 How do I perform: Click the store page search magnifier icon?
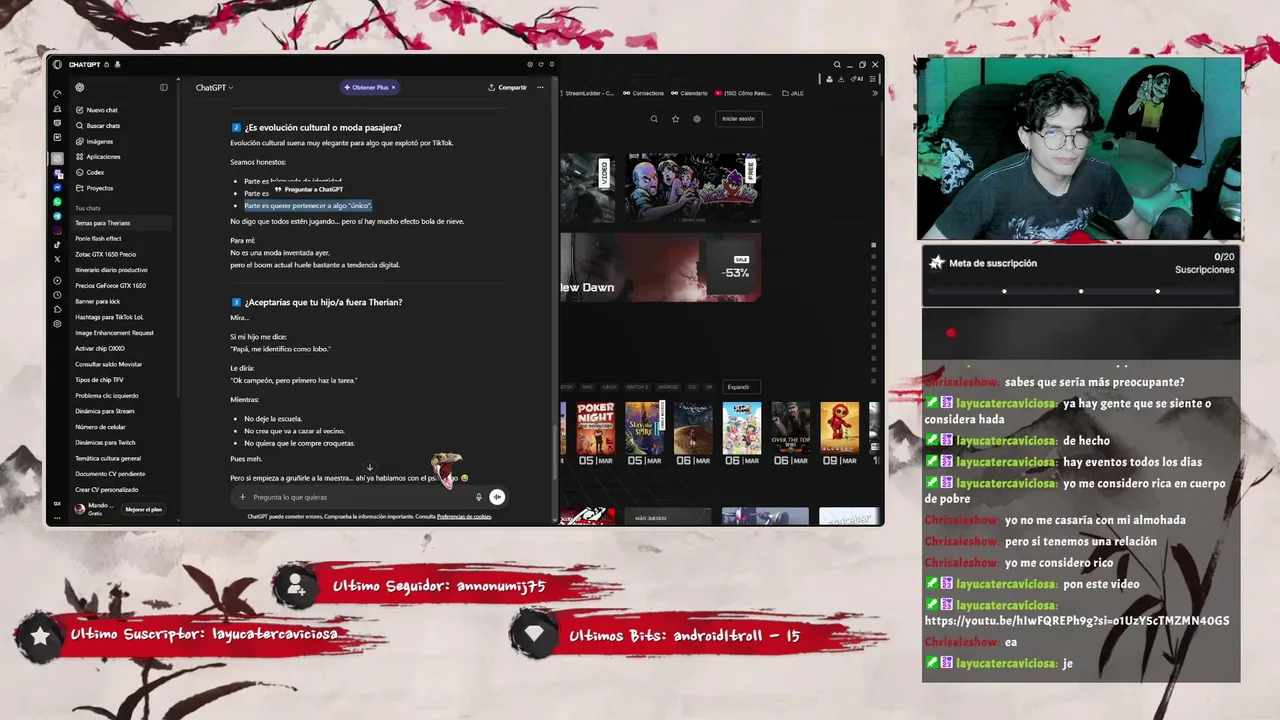(654, 118)
